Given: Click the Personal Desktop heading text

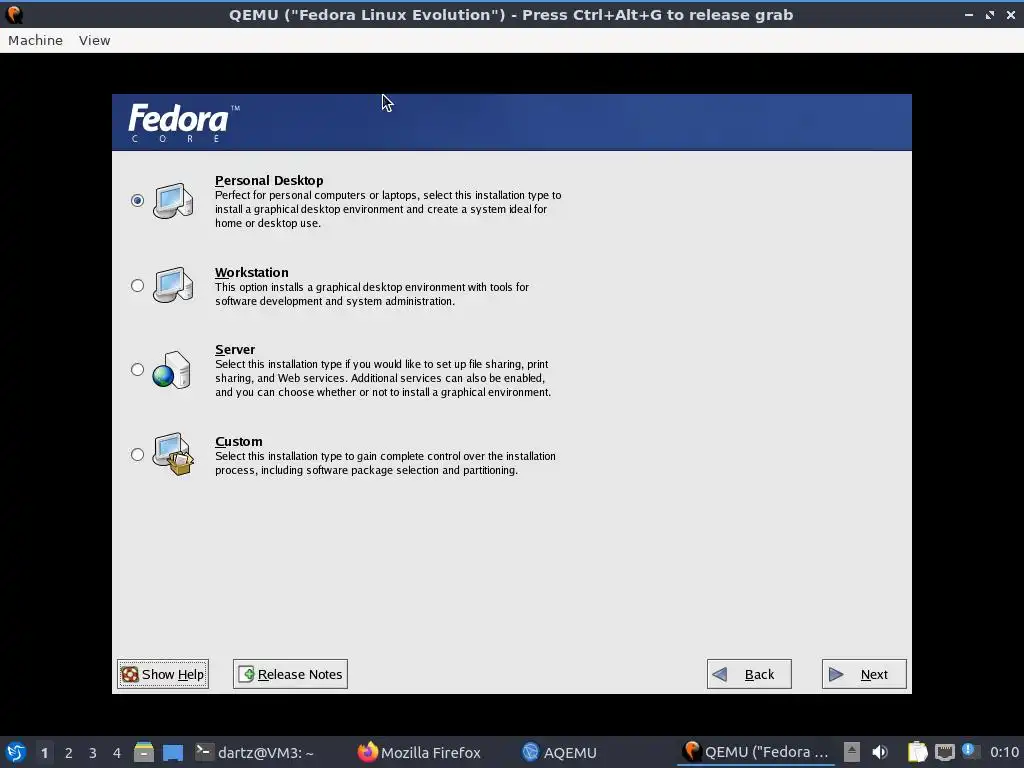Looking at the screenshot, I should point(269,180).
